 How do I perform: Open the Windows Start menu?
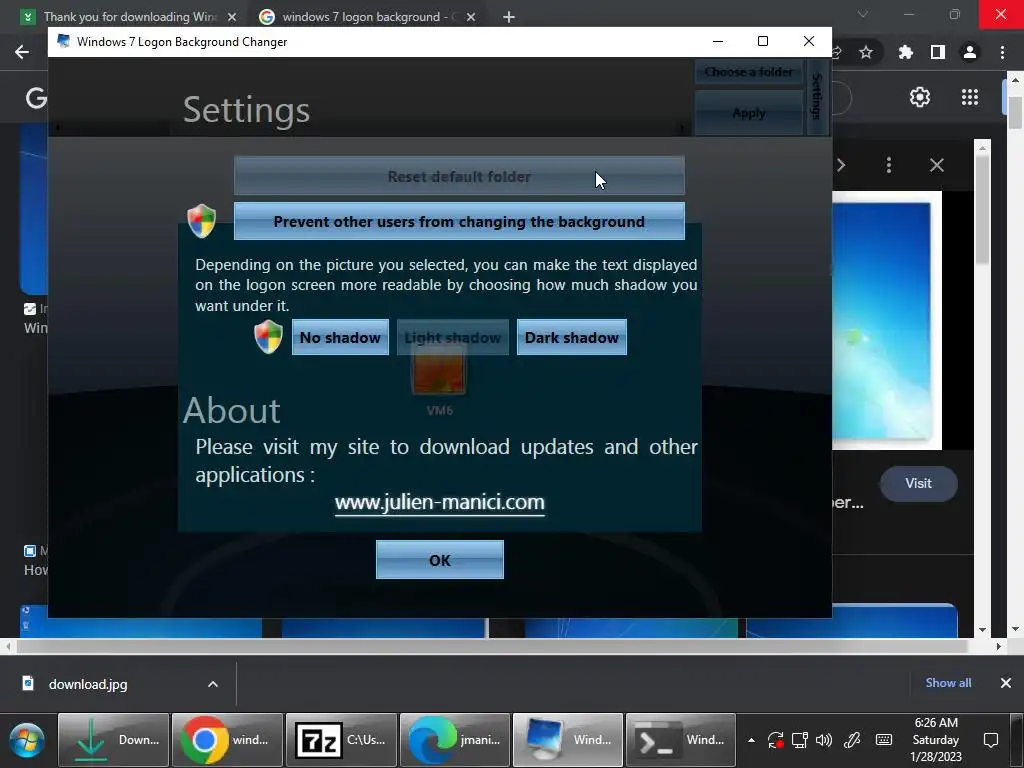click(27, 740)
